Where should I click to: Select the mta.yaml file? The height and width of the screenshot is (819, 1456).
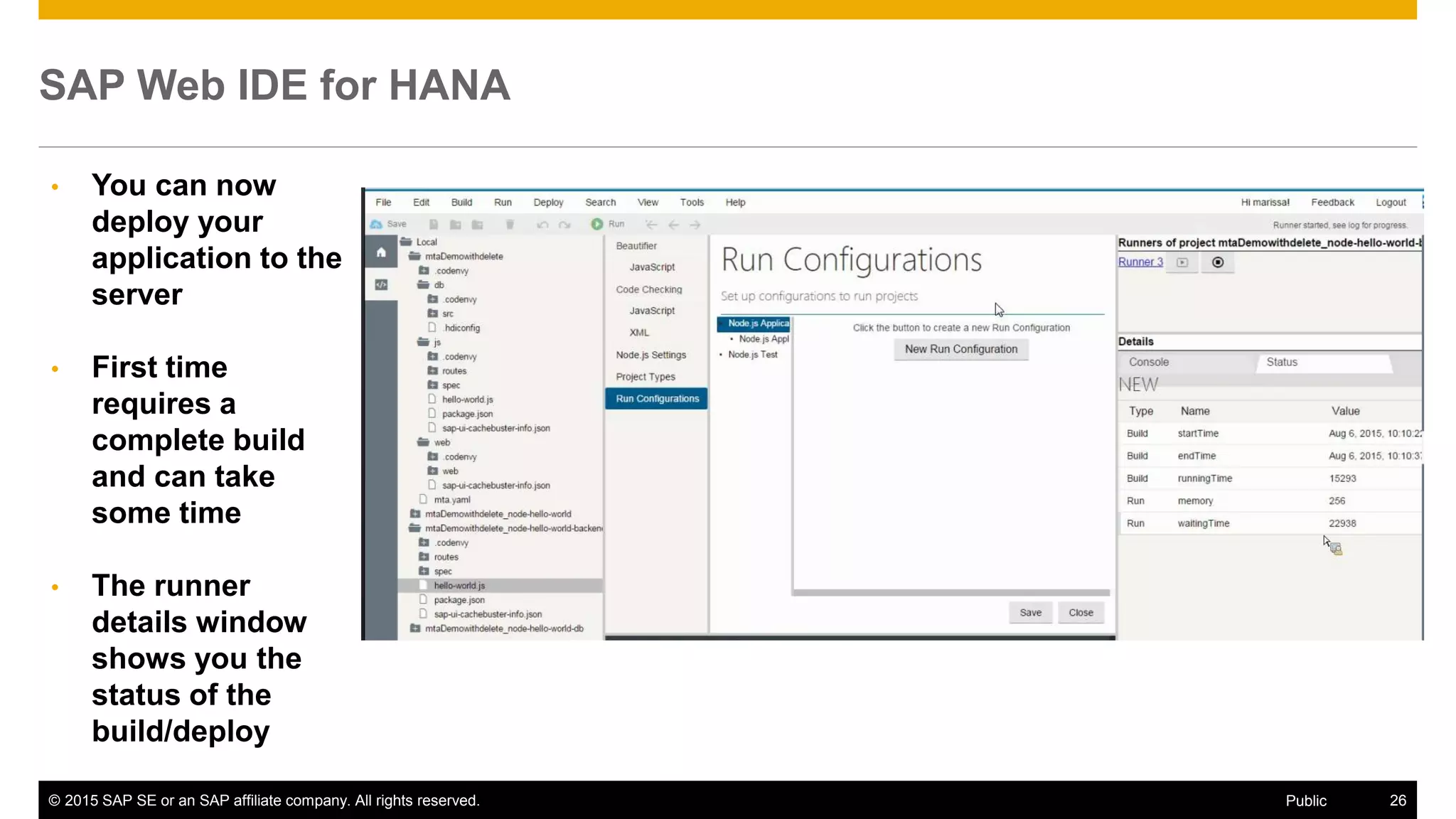coord(452,500)
